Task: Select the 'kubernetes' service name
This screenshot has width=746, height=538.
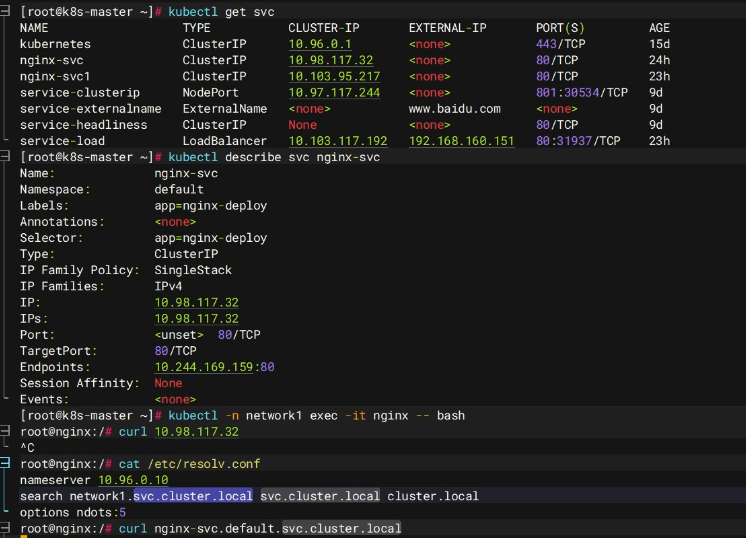Action: (x=55, y=44)
